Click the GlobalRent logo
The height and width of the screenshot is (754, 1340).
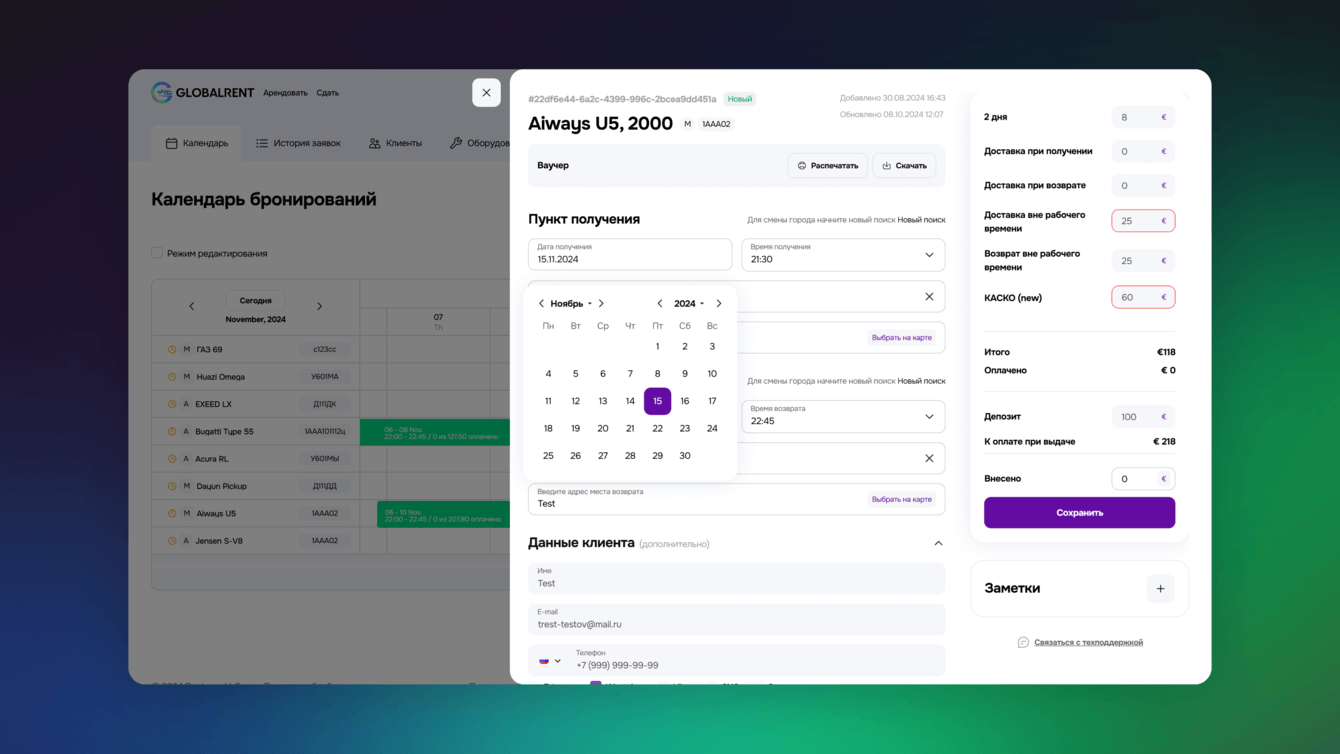point(203,93)
